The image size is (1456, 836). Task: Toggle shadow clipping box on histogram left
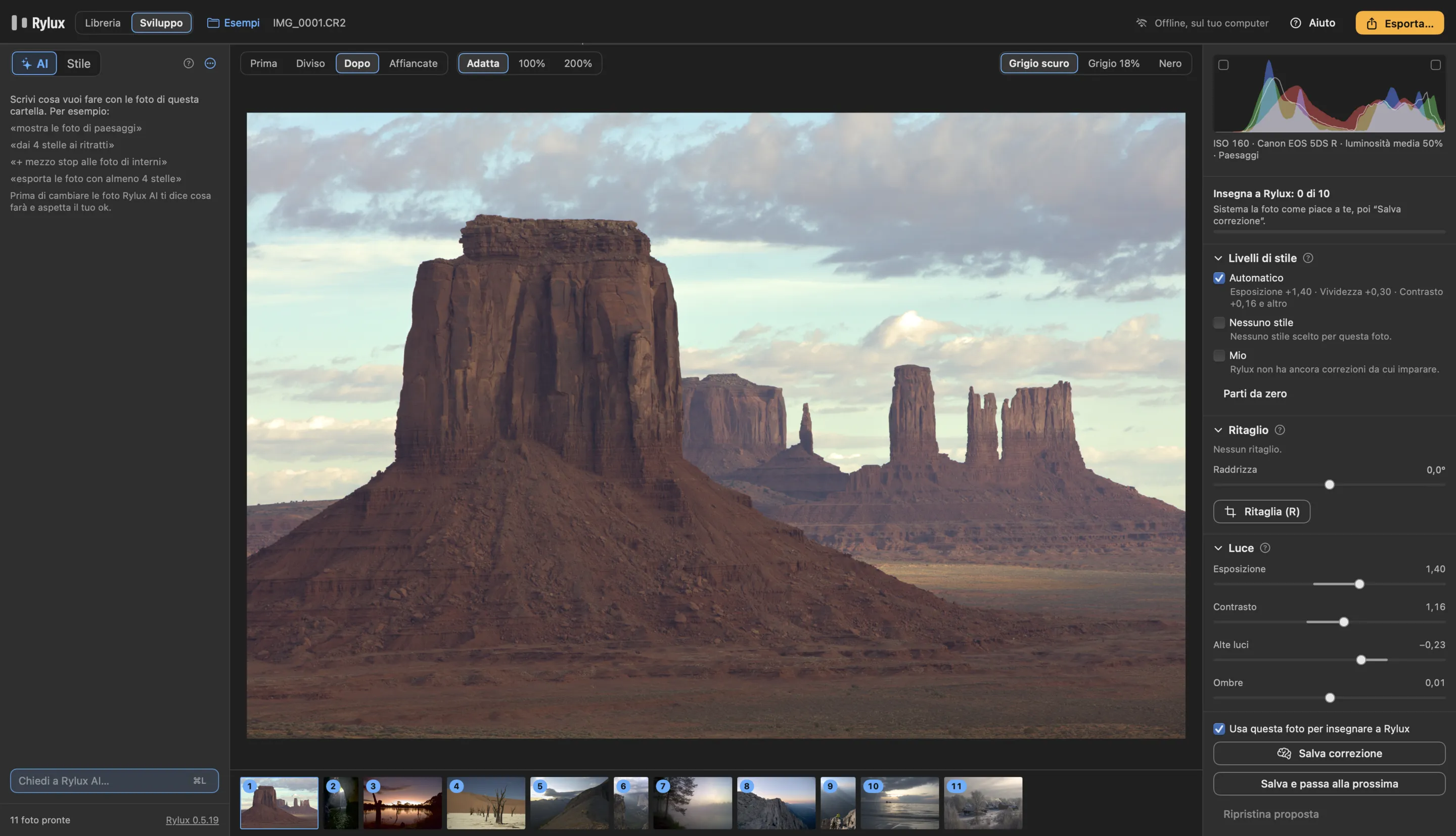[1223, 65]
